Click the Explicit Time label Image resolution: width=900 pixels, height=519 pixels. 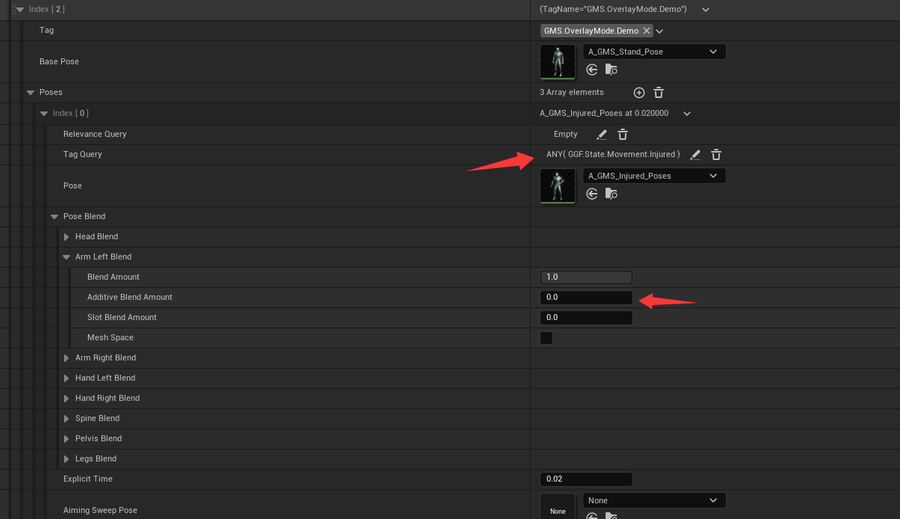(88, 479)
